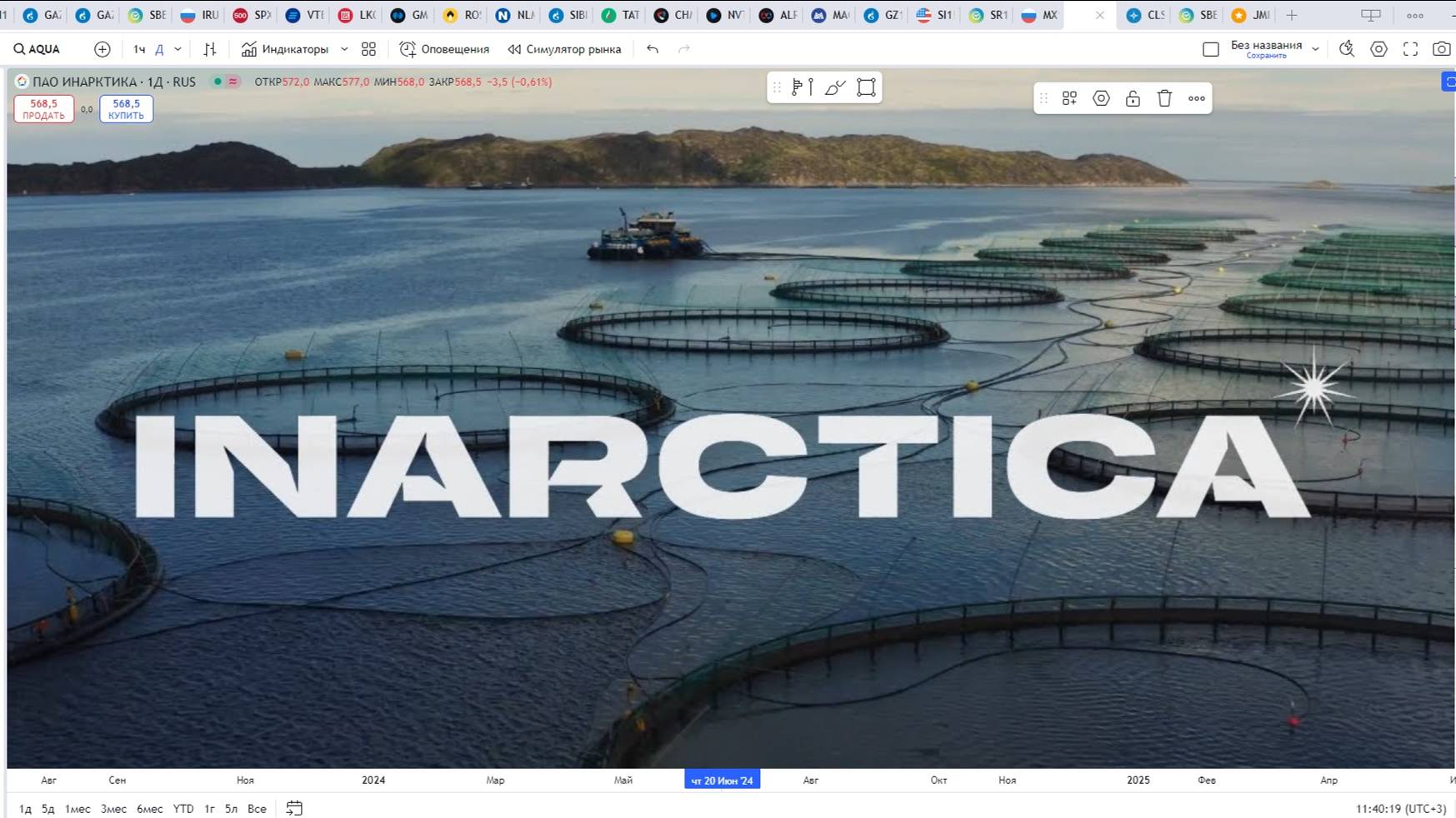Click the undo arrow

point(653,49)
